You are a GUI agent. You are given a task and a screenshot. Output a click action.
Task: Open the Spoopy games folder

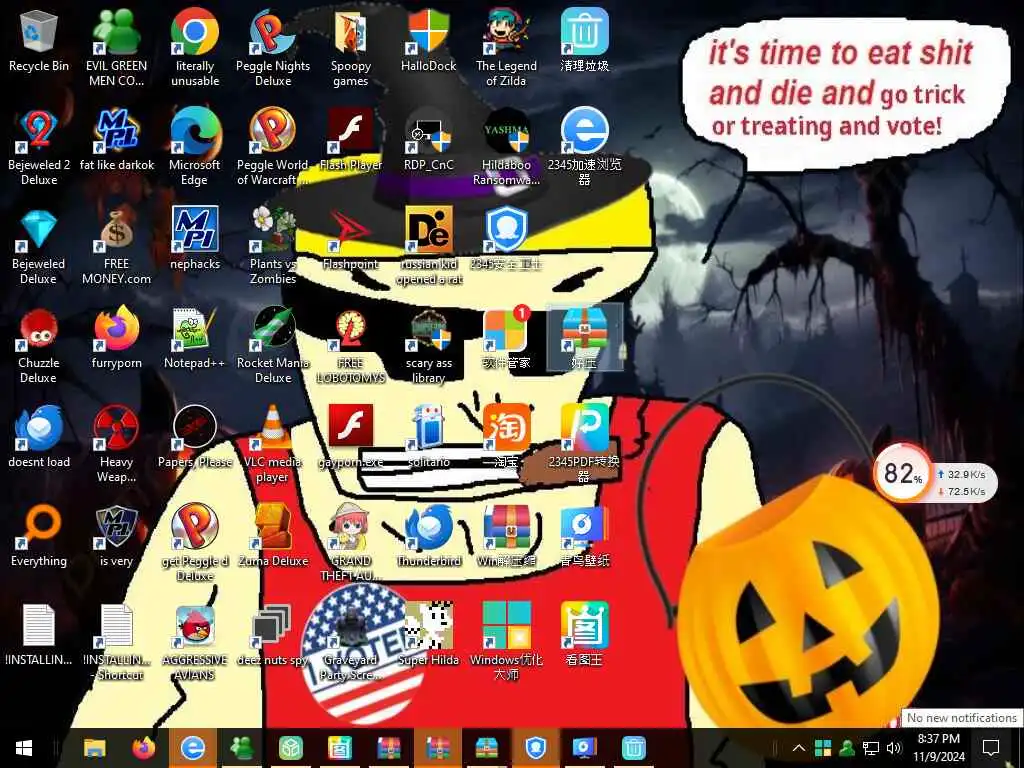[x=351, y=47]
